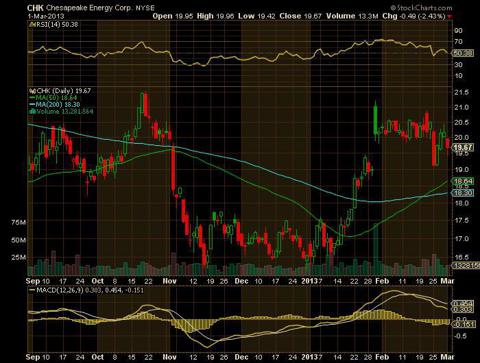The image size is (480, 363).
Task: Click the volume bars icon in the legend
Action: [32, 111]
